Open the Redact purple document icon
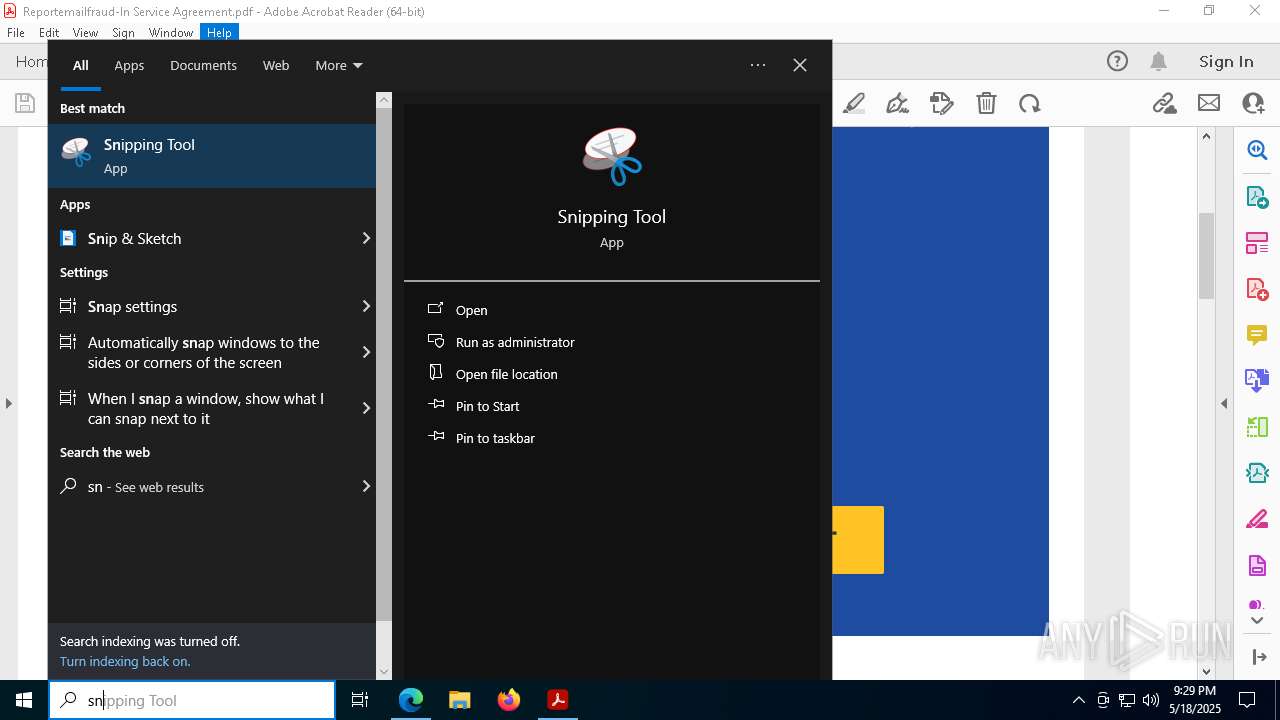The width and height of the screenshot is (1280, 720). tap(1257, 565)
